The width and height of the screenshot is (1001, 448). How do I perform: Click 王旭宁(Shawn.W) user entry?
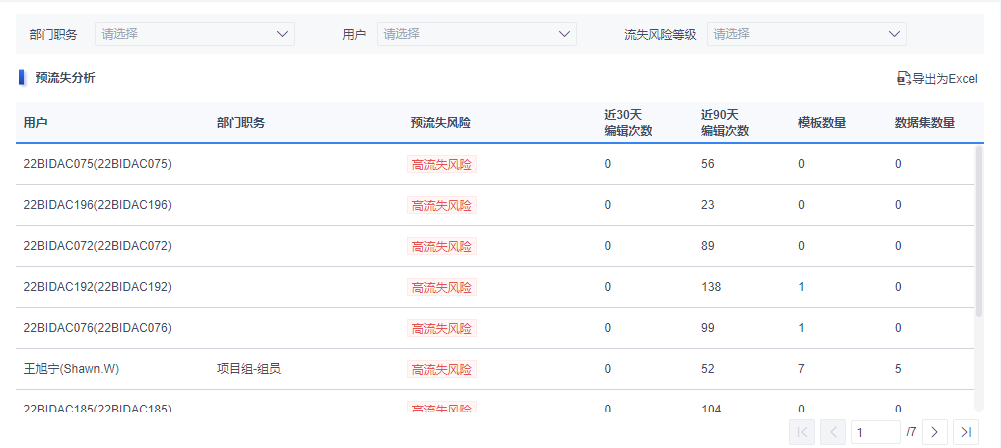71,369
